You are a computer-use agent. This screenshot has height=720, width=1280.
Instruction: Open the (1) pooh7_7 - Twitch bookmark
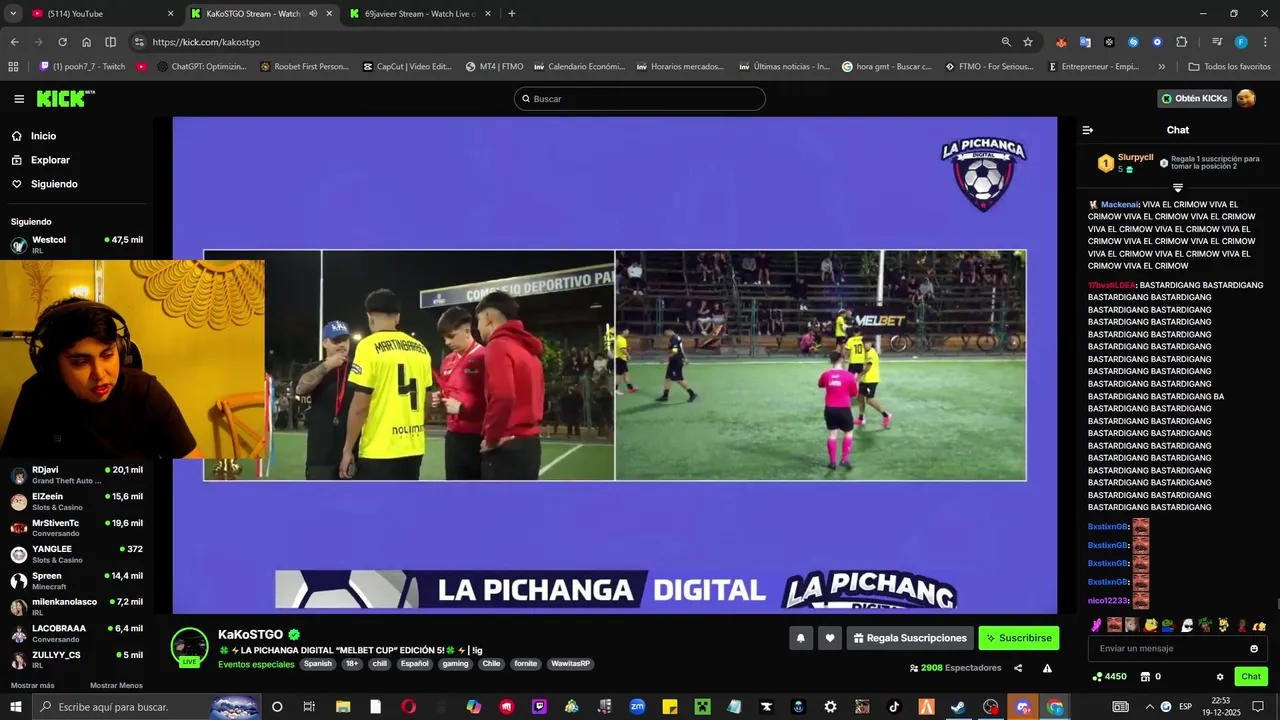tap(82, 67)
